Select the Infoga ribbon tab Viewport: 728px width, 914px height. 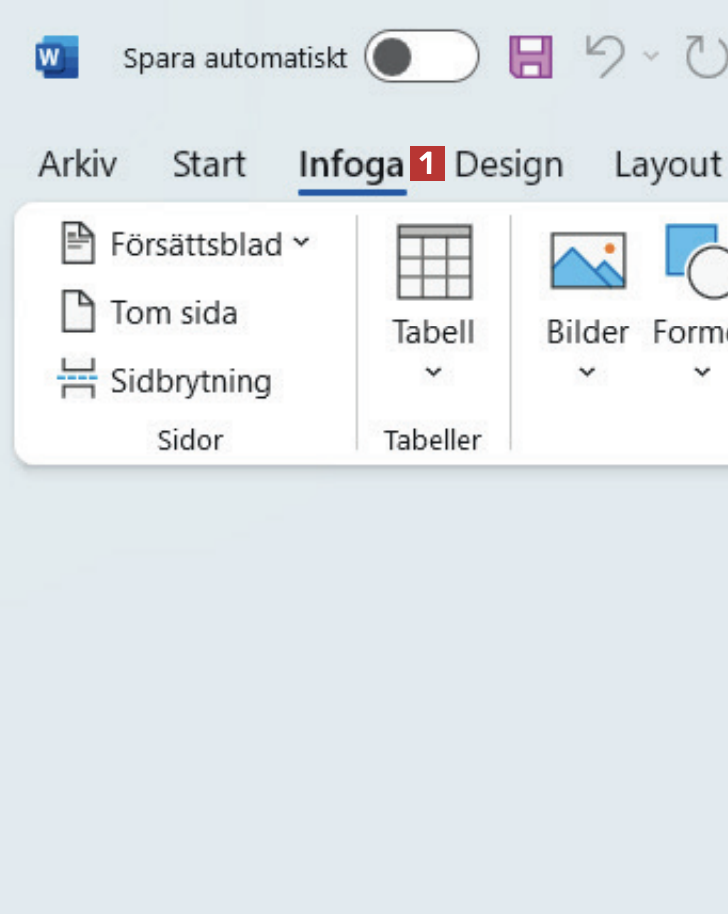tap(351, 165)
